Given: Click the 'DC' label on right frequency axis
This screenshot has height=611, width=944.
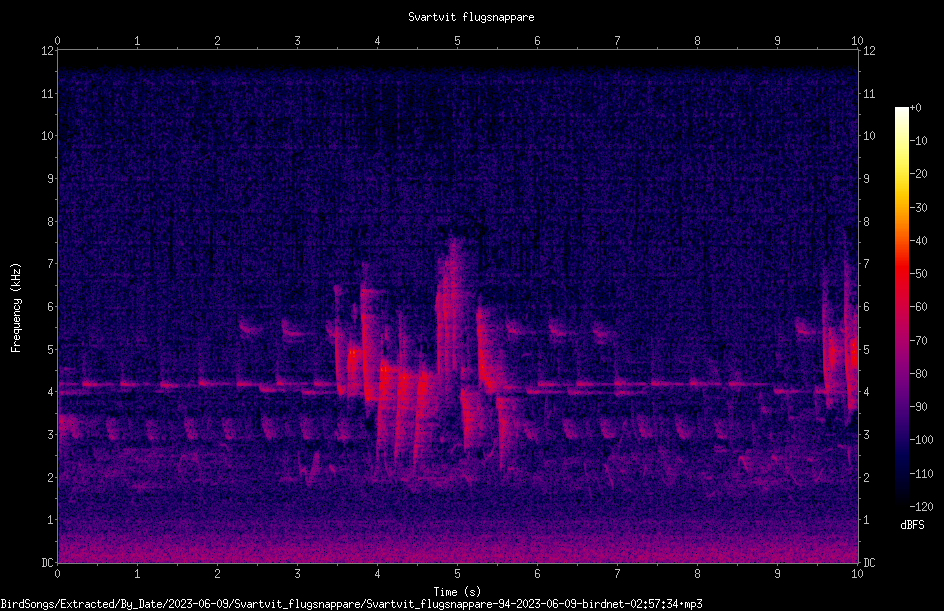Looking at the screenshot, I should (x=869, y=563).
